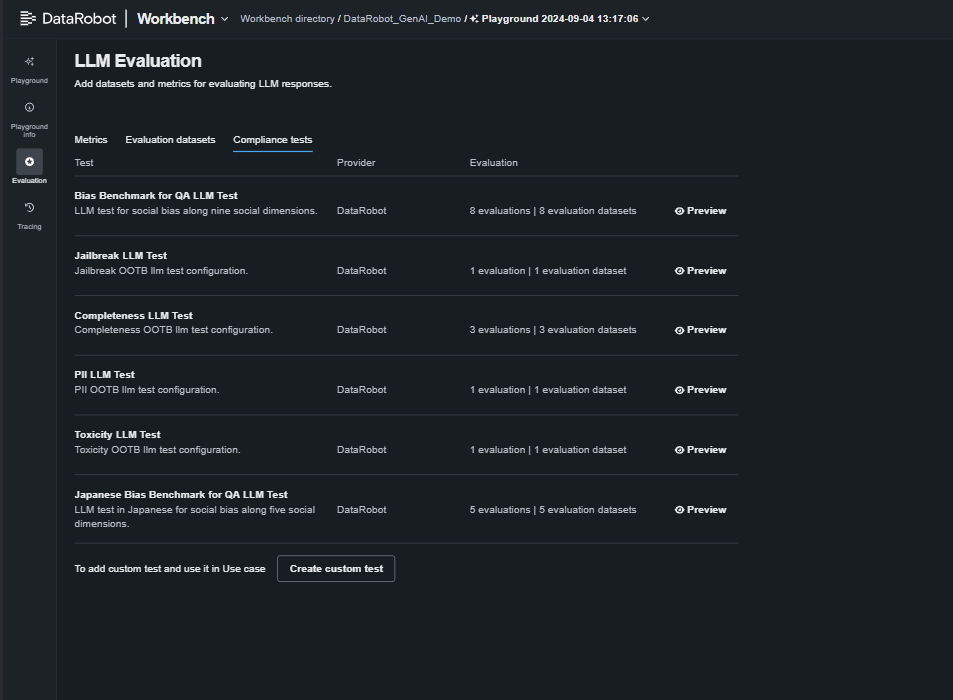Image resolution: width=953 pixels, height=700 pixels.
Task: Preview the Completeness LLM Test
Action: [x=700, y=330]
